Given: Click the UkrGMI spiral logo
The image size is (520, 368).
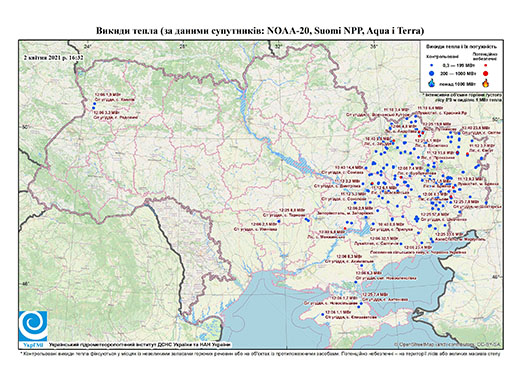Looking at the screenshot, I should pyautogui.click(x=33, y=327).
